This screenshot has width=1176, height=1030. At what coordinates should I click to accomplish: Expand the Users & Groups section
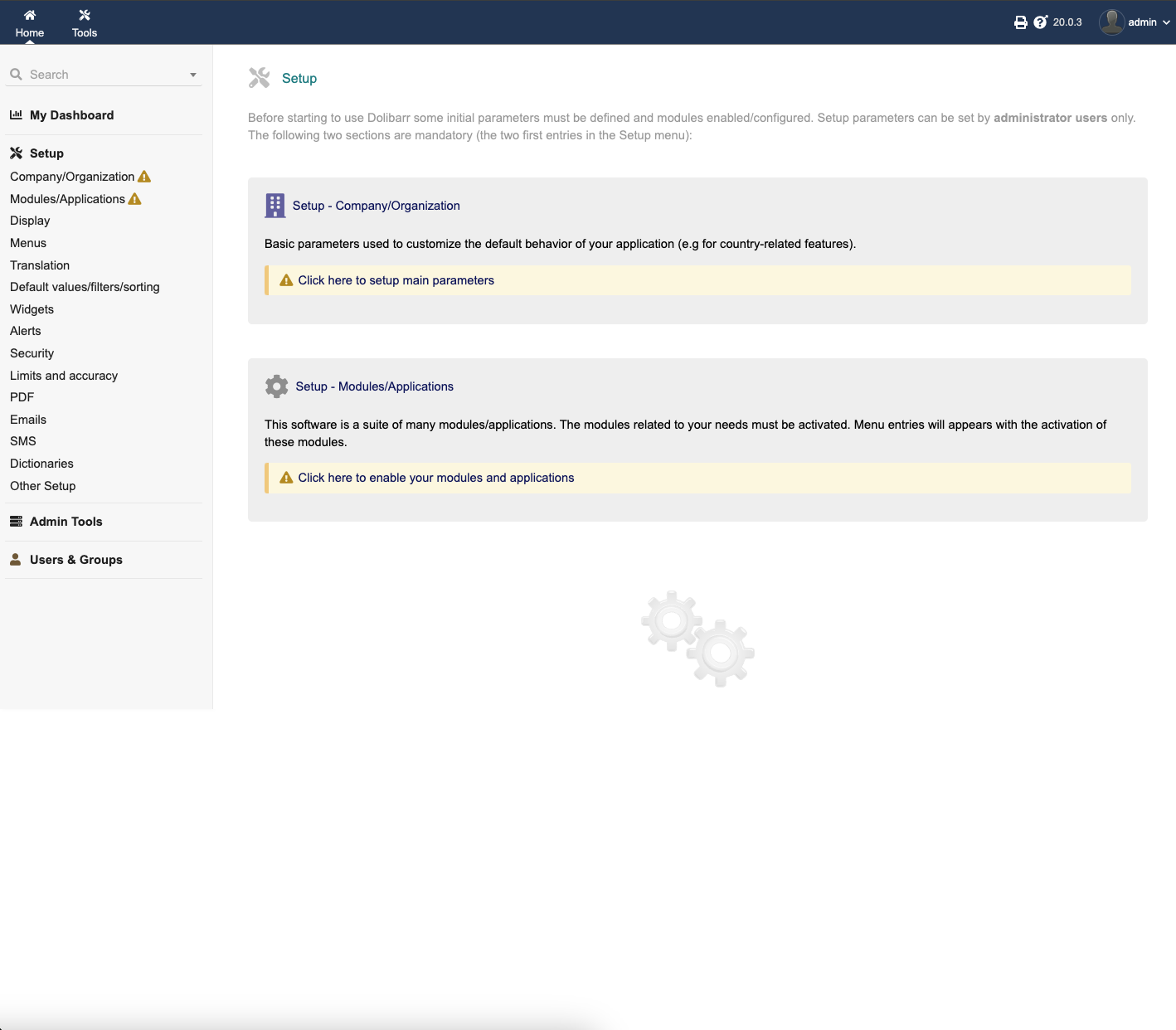pyautogui.click(x=75, y=559)
